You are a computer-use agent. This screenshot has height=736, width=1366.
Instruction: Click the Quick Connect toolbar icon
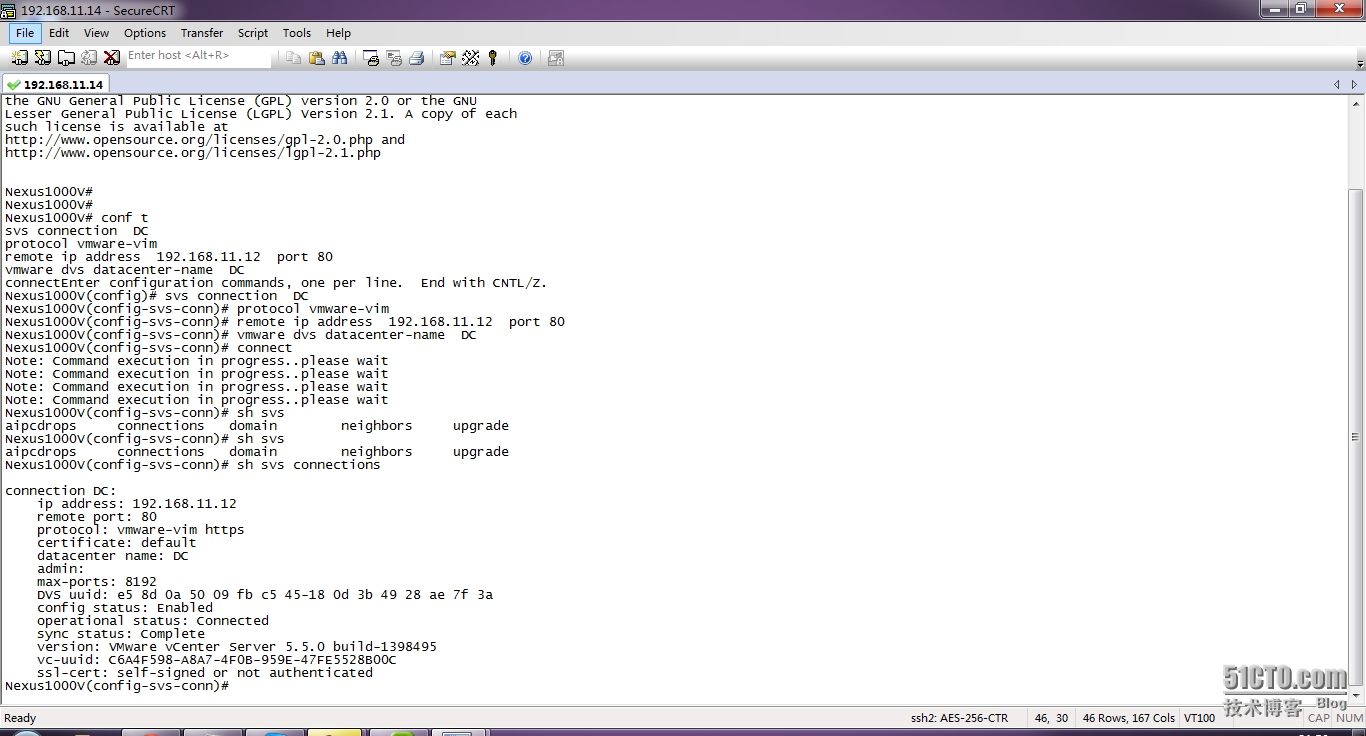(43, 58)
